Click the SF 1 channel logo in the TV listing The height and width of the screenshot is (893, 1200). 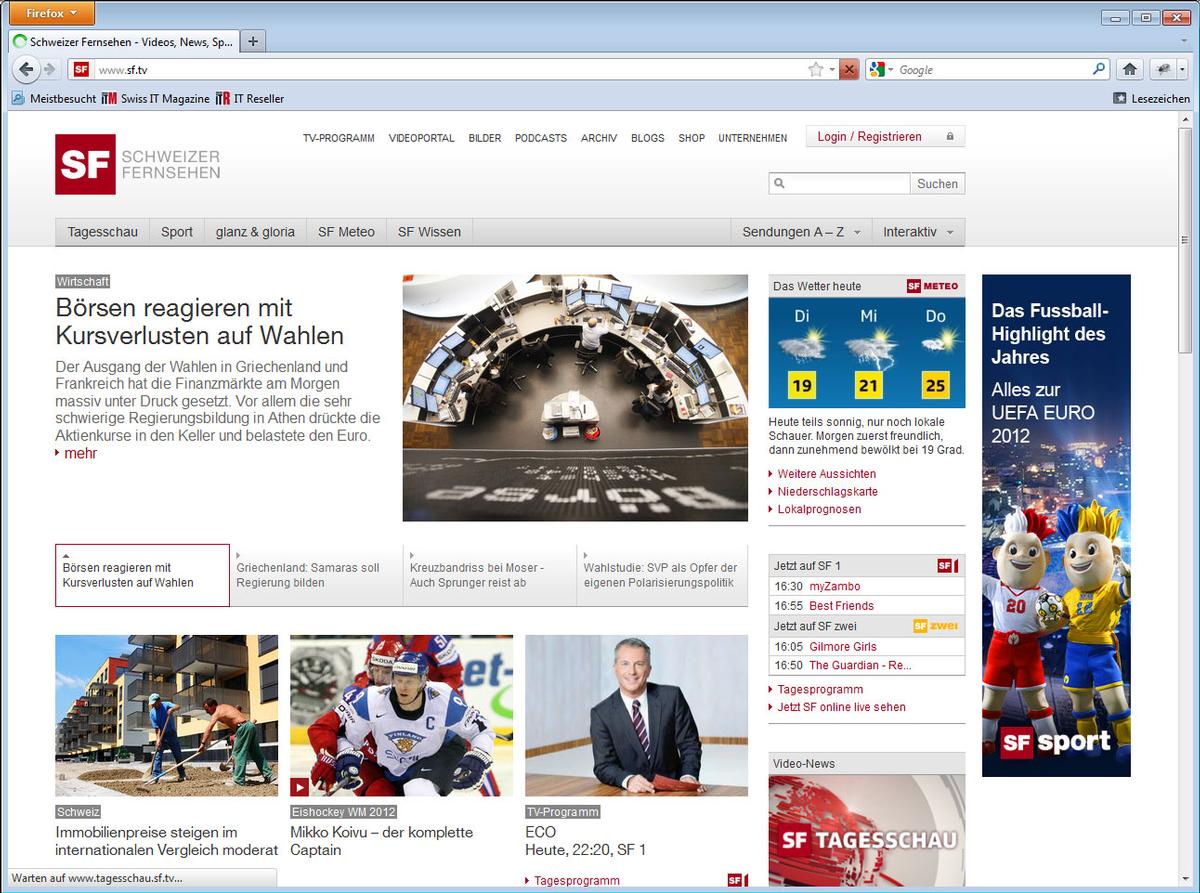(x=947, y=566)
